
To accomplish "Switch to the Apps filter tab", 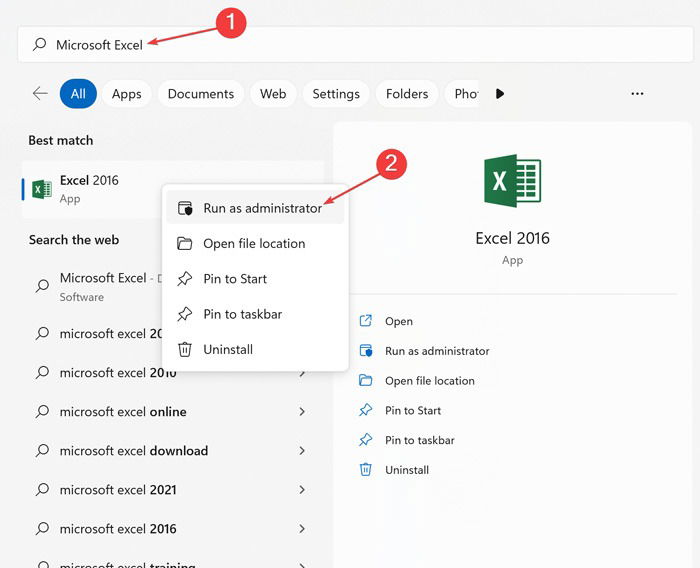I will 127,94.
